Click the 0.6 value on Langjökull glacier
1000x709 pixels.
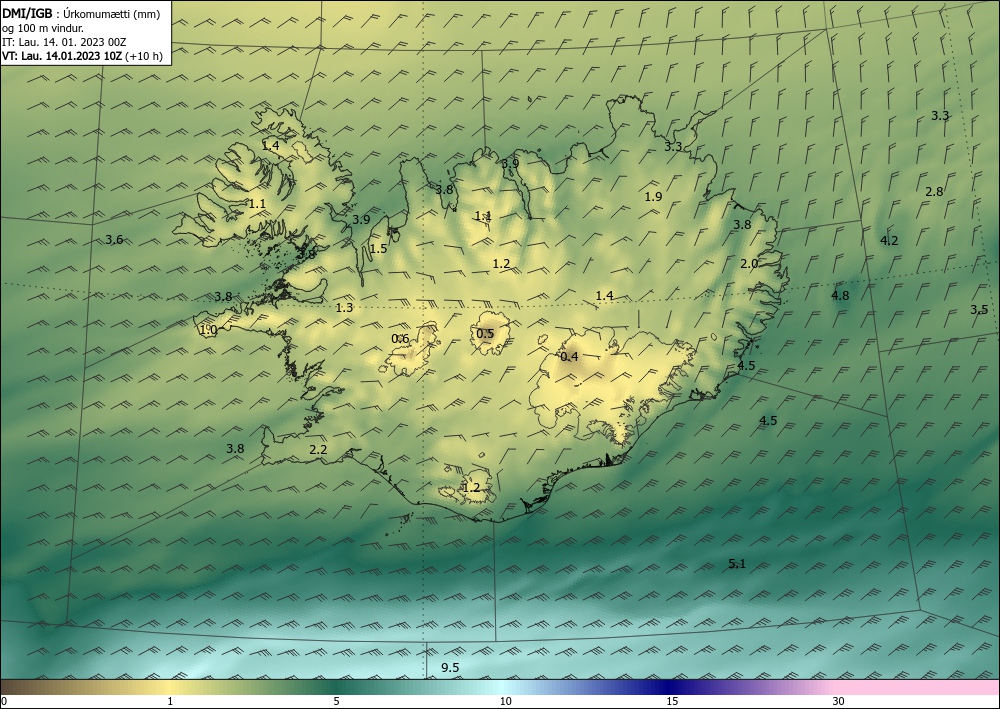pos(400,339)
